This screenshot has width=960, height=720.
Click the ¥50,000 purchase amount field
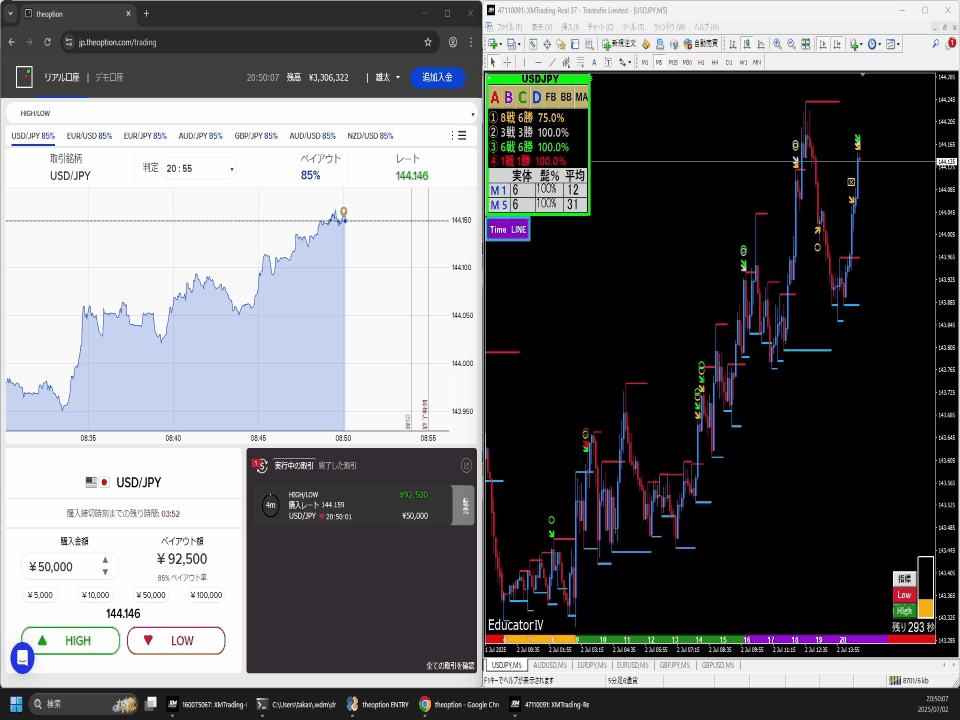pos(69,567)
